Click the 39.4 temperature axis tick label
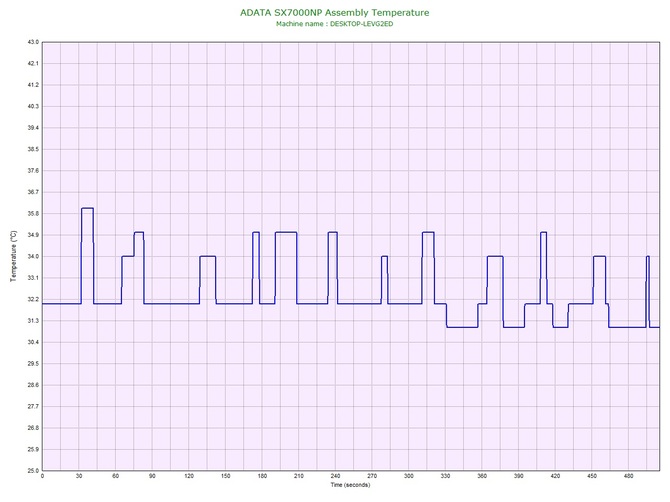Image resolution: width=670 pixels, height=502 pixels. point(33,128)
